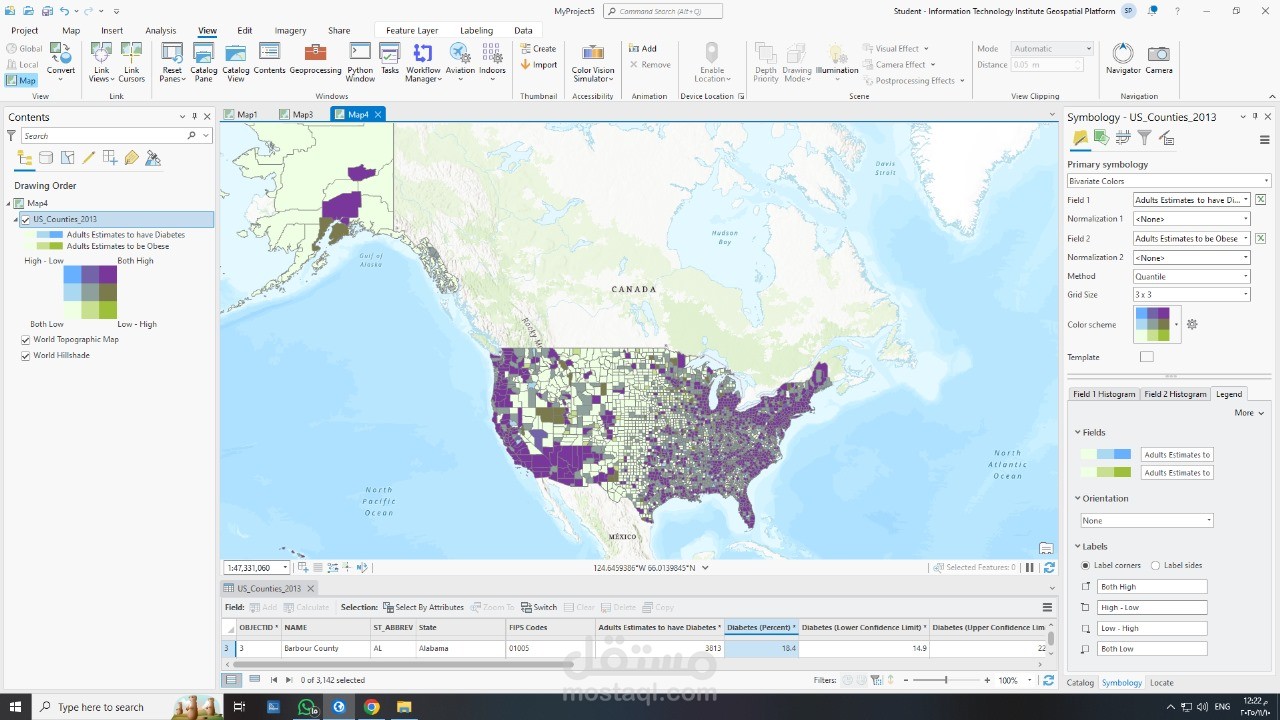This screenshot has height=720, width=1280.
Task: Open the Catalog View tool
Action: 236,61
